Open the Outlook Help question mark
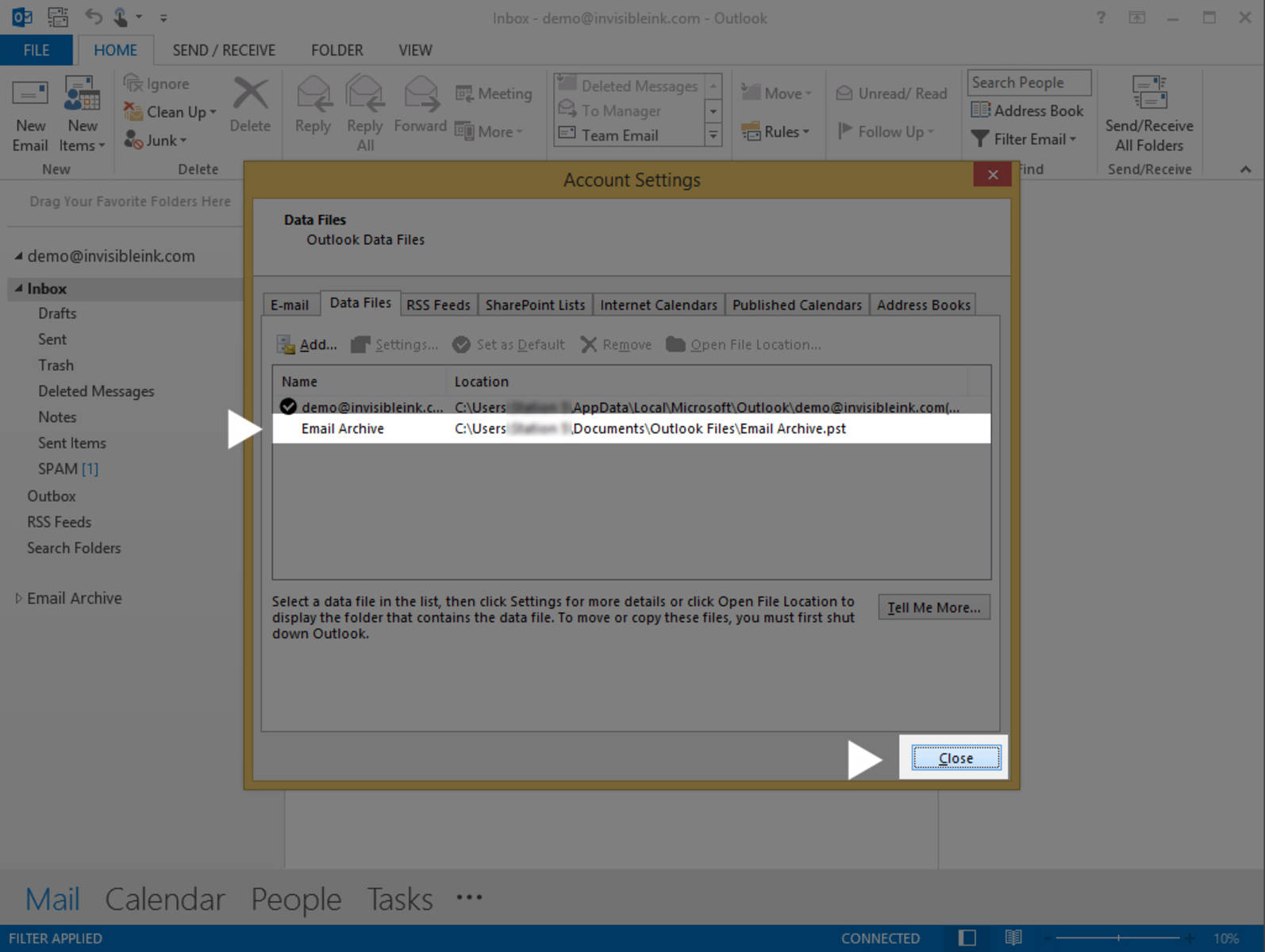 [1101, 17]
